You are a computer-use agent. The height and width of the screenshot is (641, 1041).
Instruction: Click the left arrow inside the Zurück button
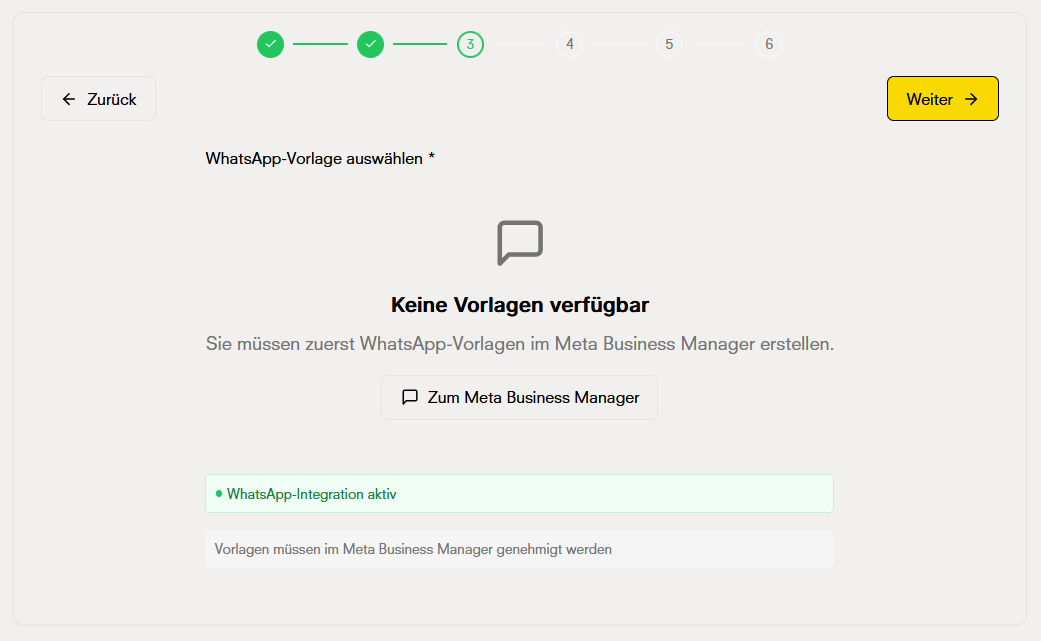67,98
